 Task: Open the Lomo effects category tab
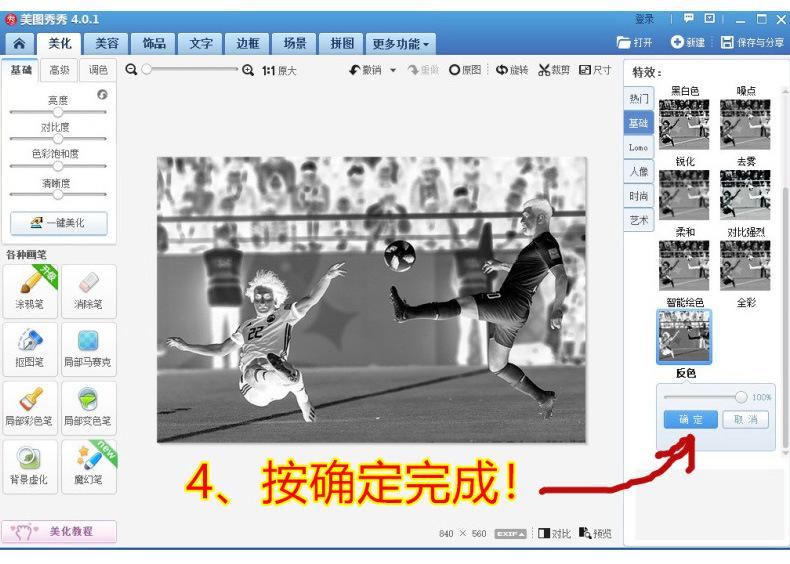(x=638, y=147)
